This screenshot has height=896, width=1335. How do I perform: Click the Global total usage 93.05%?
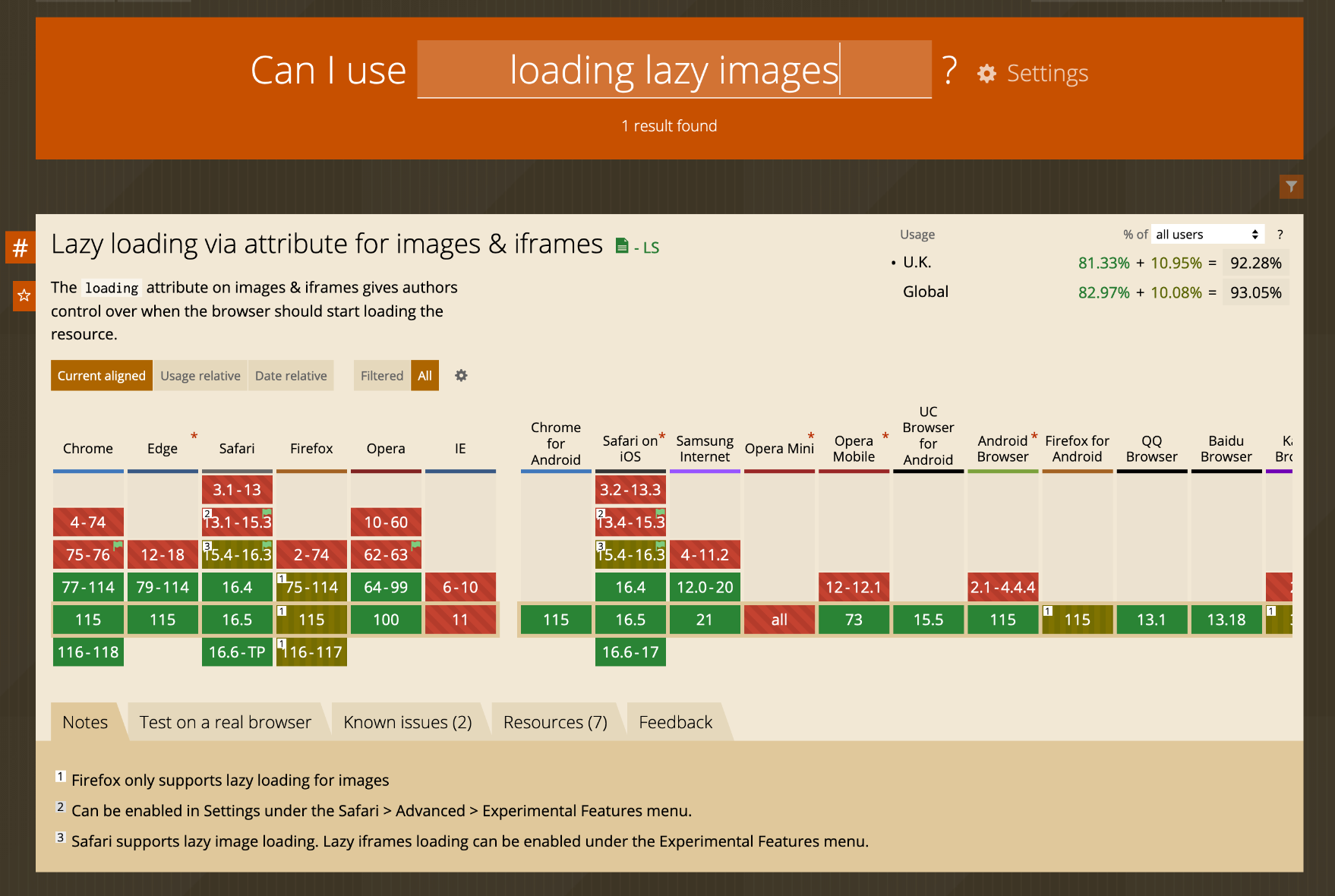pos(1255,292)
